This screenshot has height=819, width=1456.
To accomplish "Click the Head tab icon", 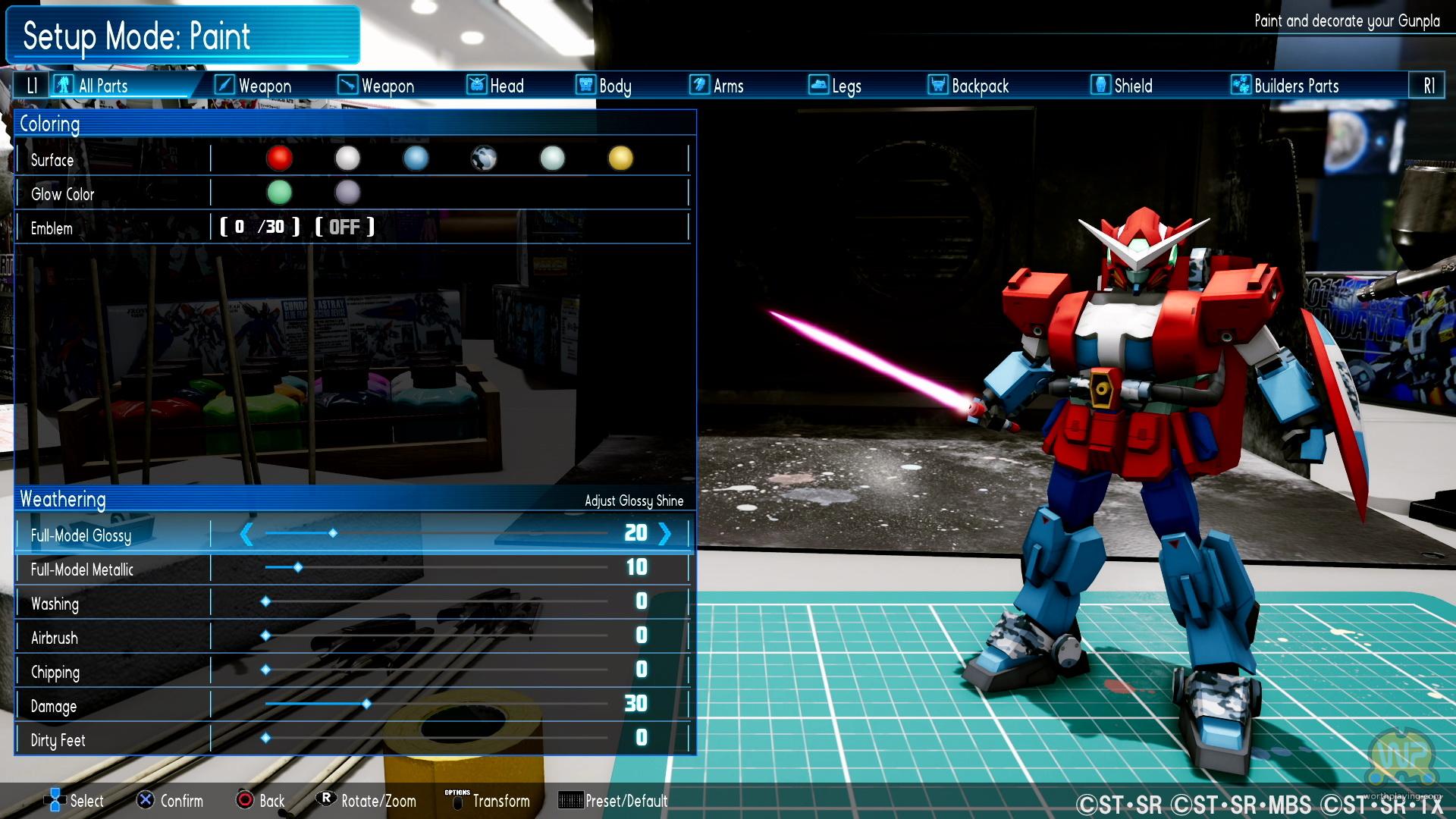I will 476,85.
